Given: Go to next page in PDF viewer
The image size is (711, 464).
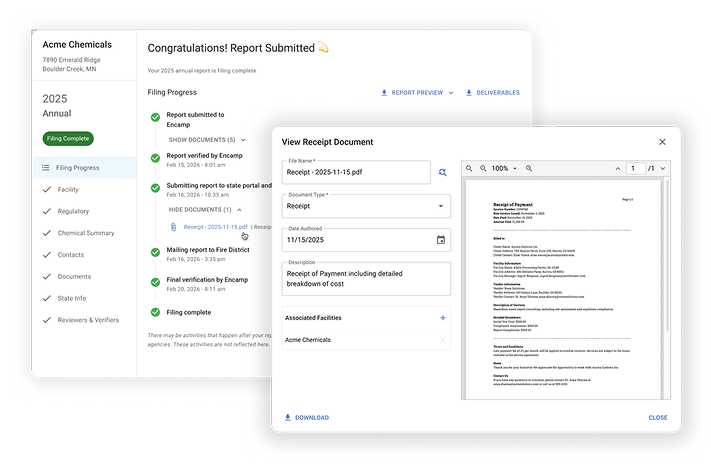Looking at the screenshot, I should [664, 169].
